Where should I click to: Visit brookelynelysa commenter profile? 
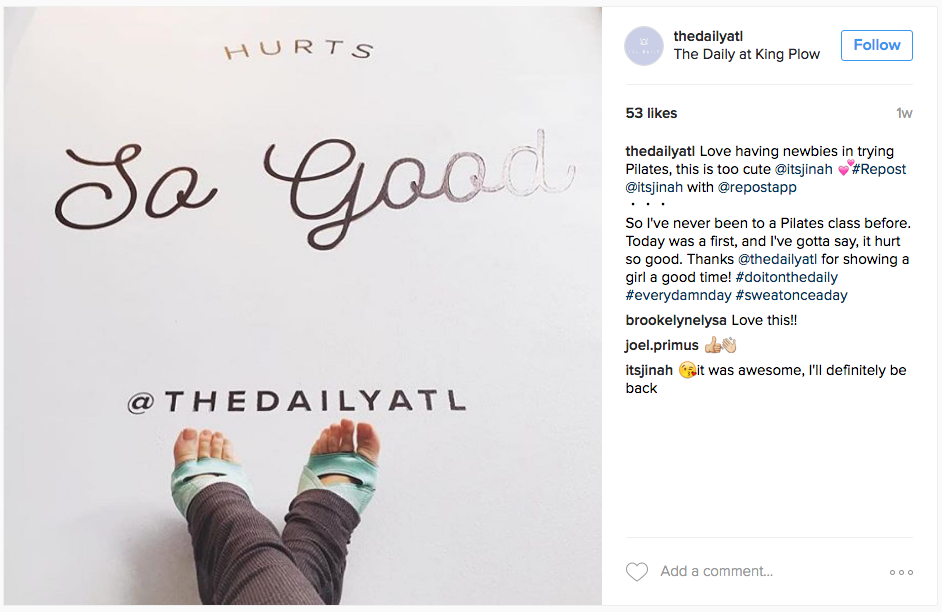click(676, 321)
